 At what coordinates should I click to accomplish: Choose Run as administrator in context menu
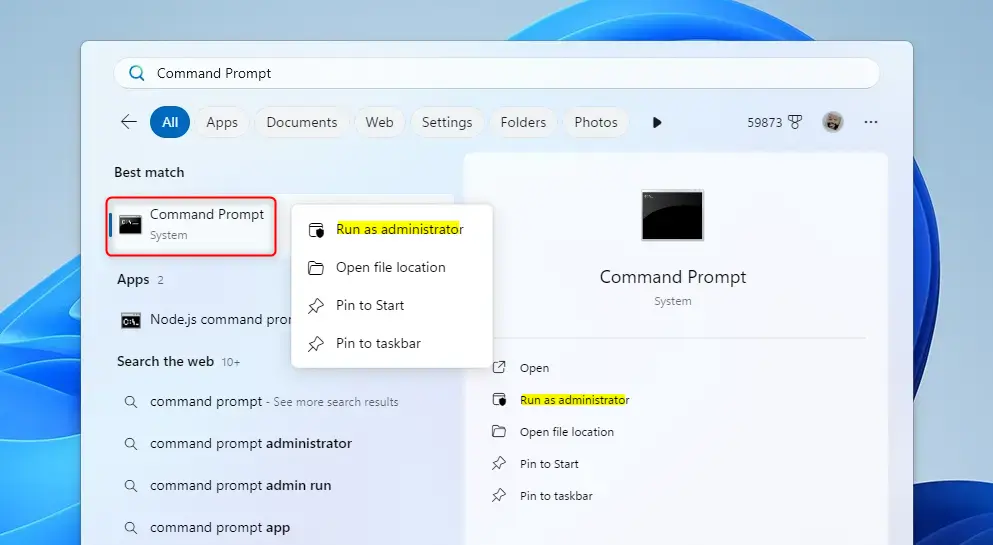tap(392, 229)
